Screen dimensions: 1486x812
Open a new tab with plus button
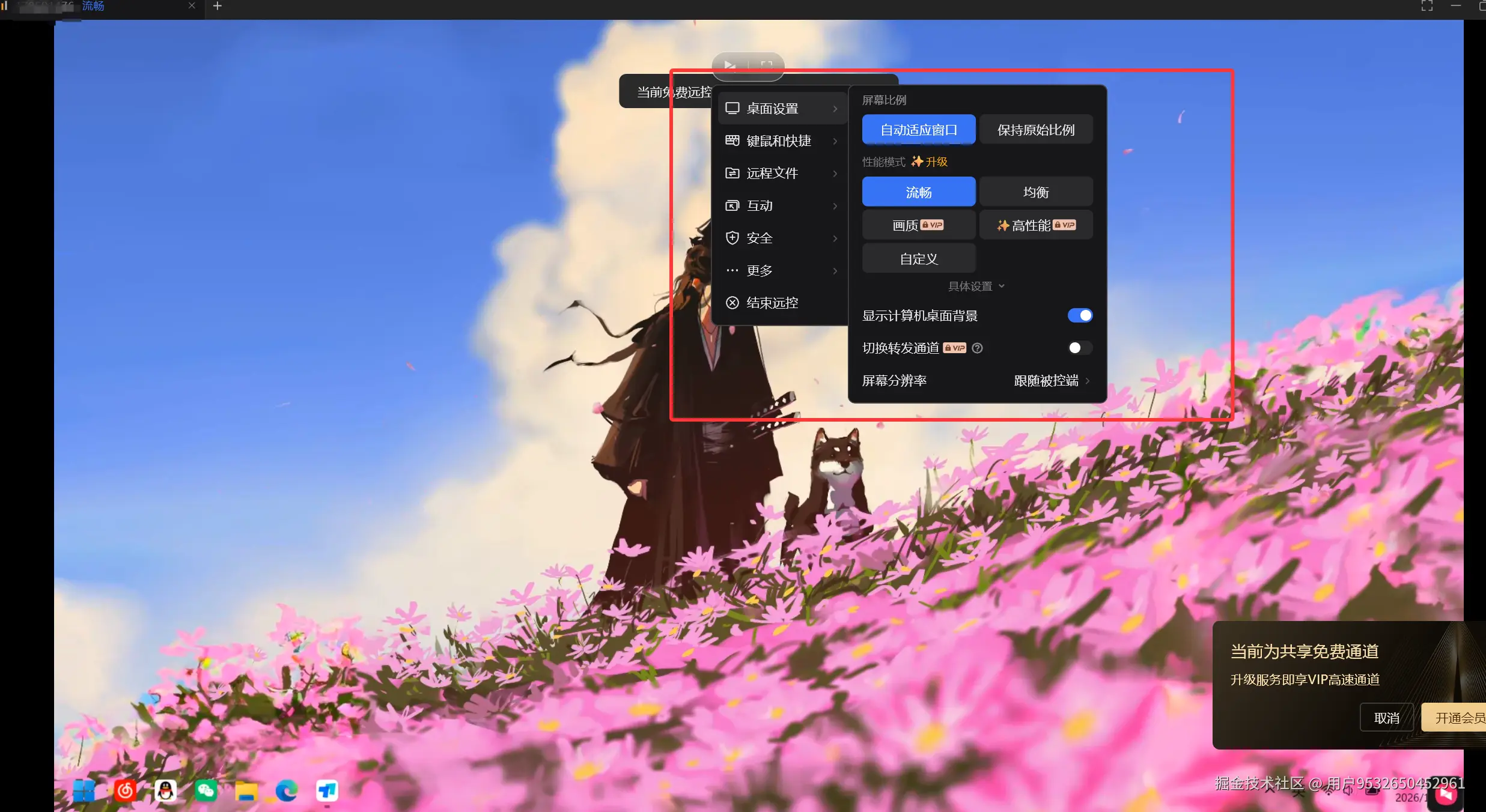pyautogui.click(x=218, y=6)
